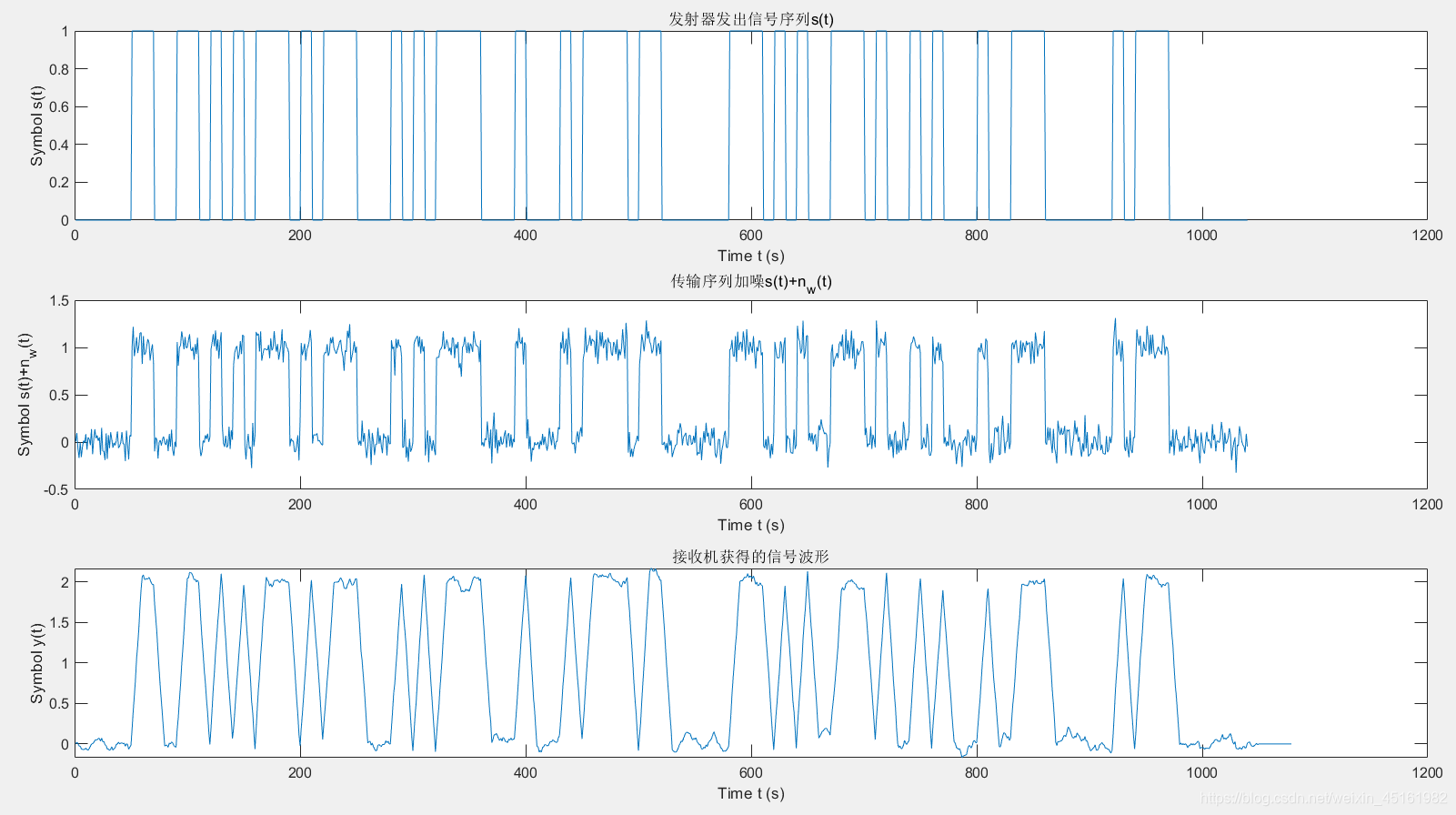Click the title 接收机获得的信号波形

(x=751, y=556)
